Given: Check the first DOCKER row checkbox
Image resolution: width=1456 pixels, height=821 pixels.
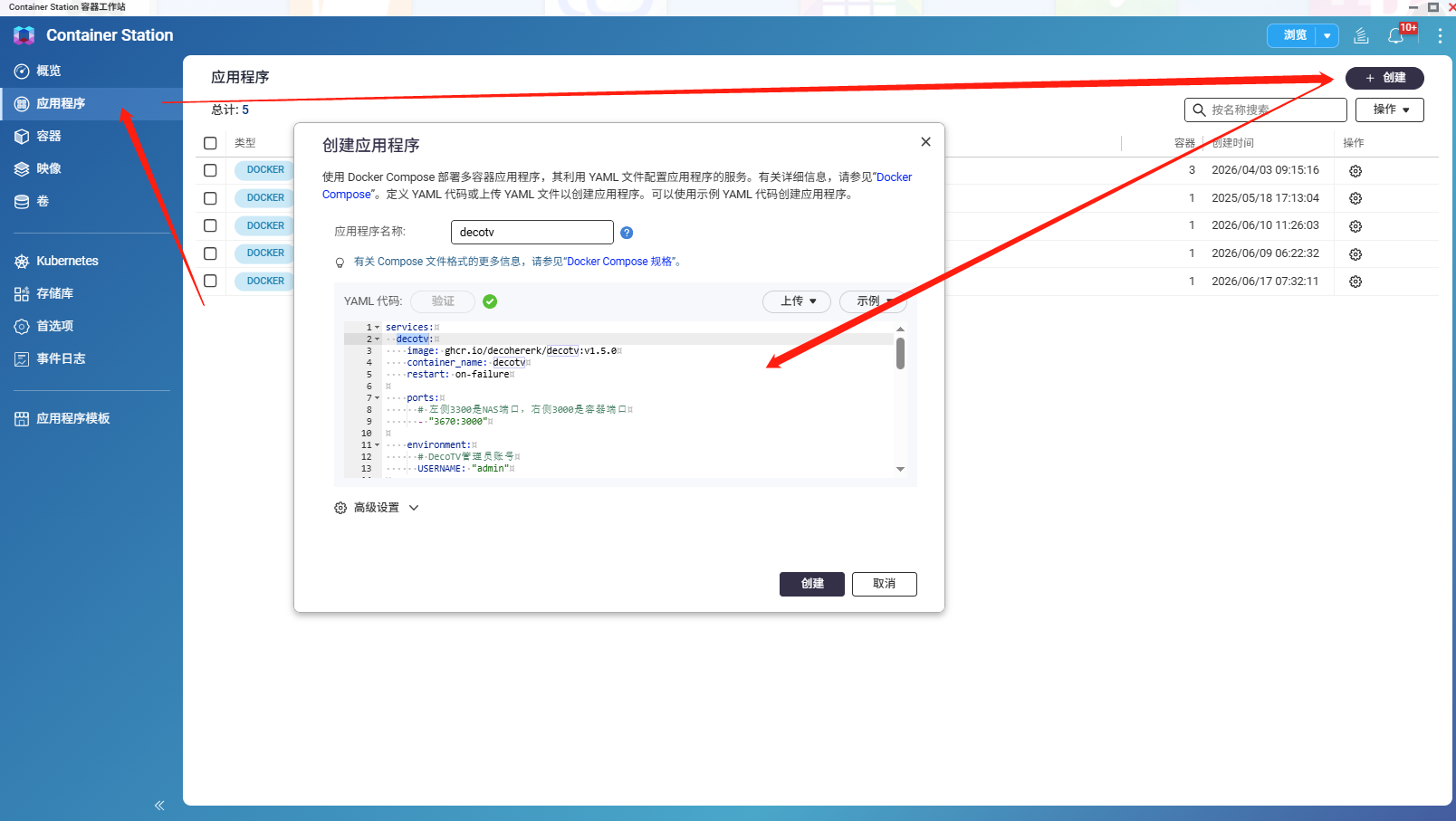Looking at the screenshot, I should point(210,170).
